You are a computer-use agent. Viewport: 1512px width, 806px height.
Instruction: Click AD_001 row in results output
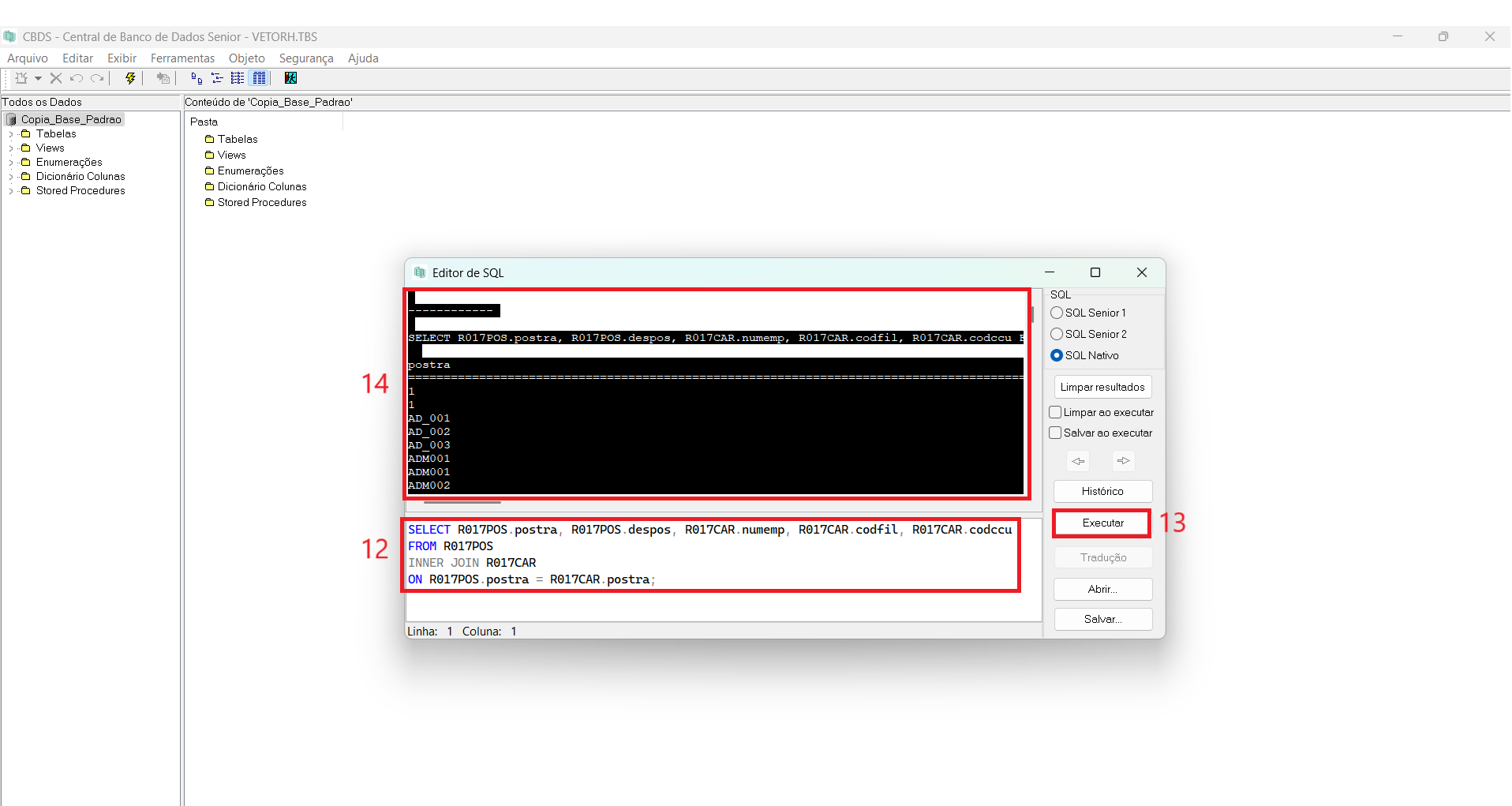(x=429, y=418)
